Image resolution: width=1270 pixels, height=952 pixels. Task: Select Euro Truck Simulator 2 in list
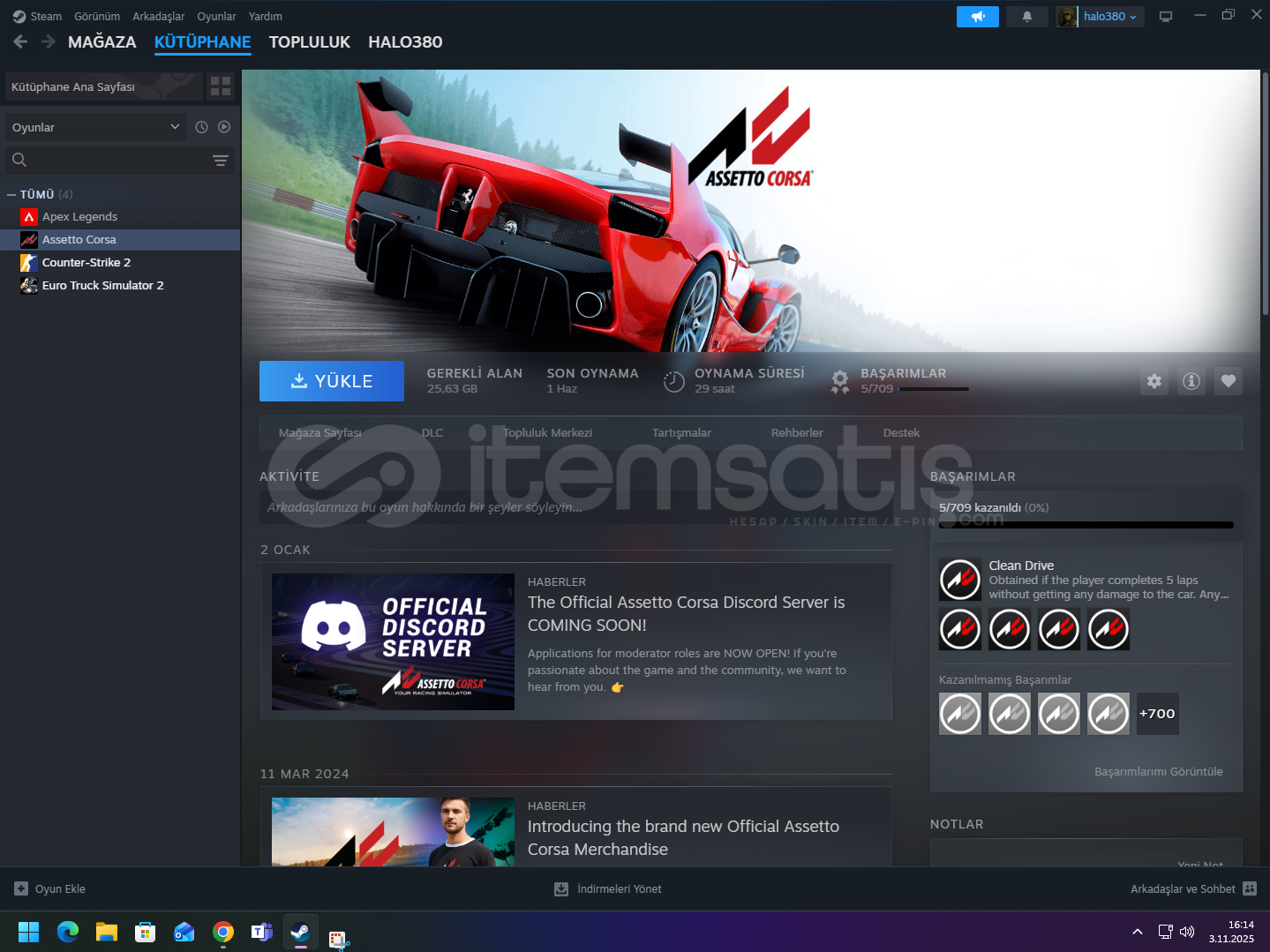coord(102,286)
